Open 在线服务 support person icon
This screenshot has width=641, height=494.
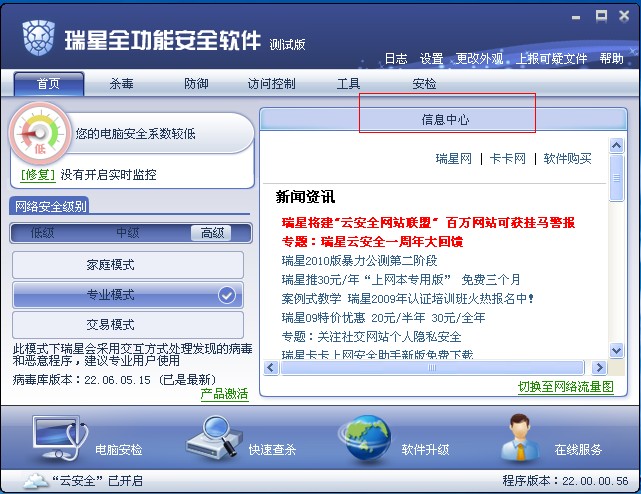(520, 438)
